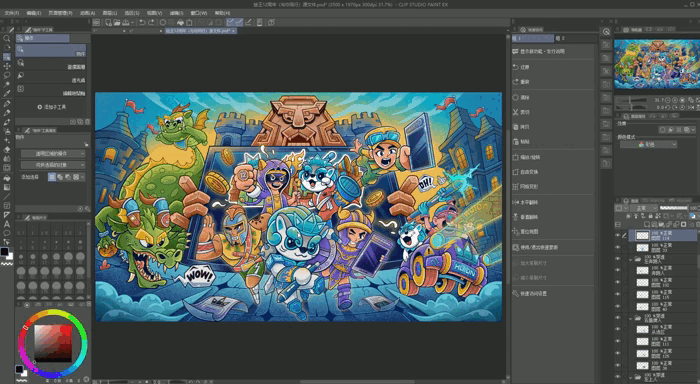
Task: Collapse the layer folder above layer 192
Action: point(631,259)
